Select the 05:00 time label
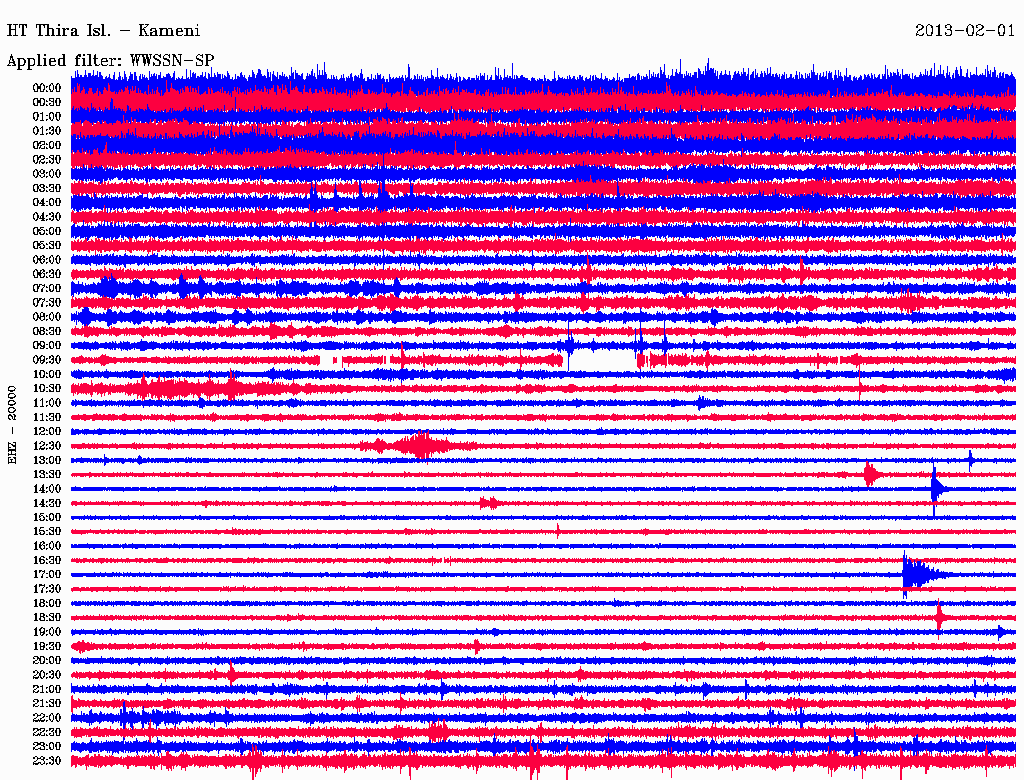 coord(47,231)
